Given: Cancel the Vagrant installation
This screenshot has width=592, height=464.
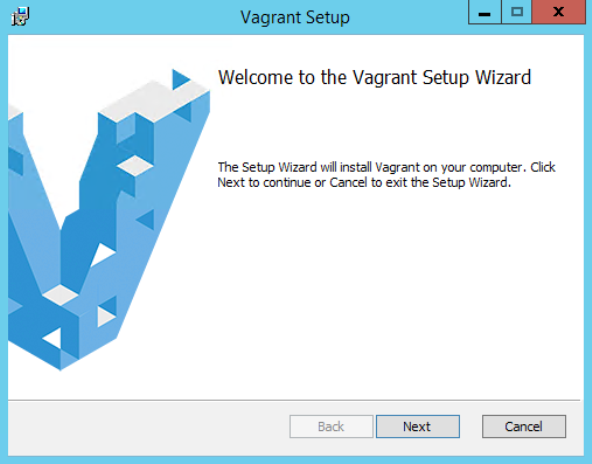Looking at the screenshot, I should pyautogui.click(x=524, y=427).
